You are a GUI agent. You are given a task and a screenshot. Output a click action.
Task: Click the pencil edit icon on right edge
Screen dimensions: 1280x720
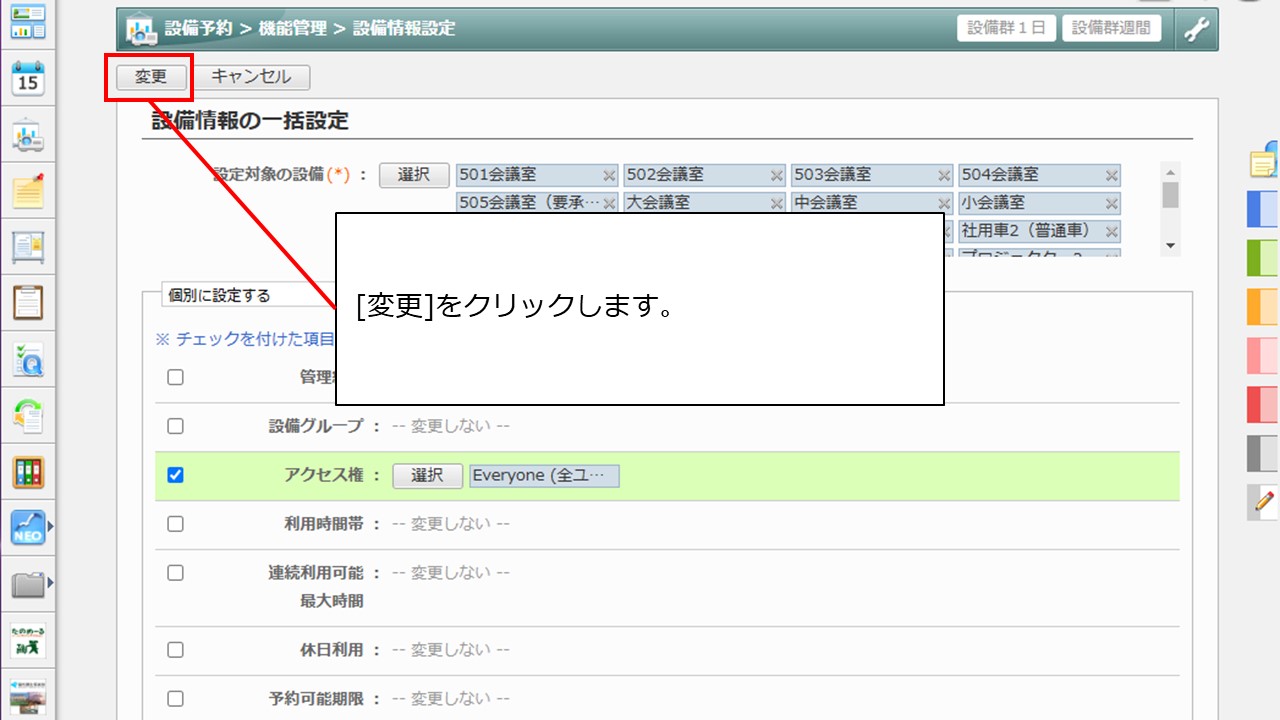click(1265, 500)
